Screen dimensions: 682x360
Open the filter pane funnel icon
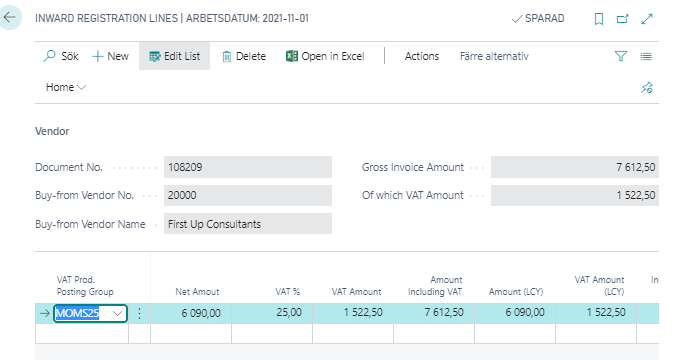(x=621, y=56)
